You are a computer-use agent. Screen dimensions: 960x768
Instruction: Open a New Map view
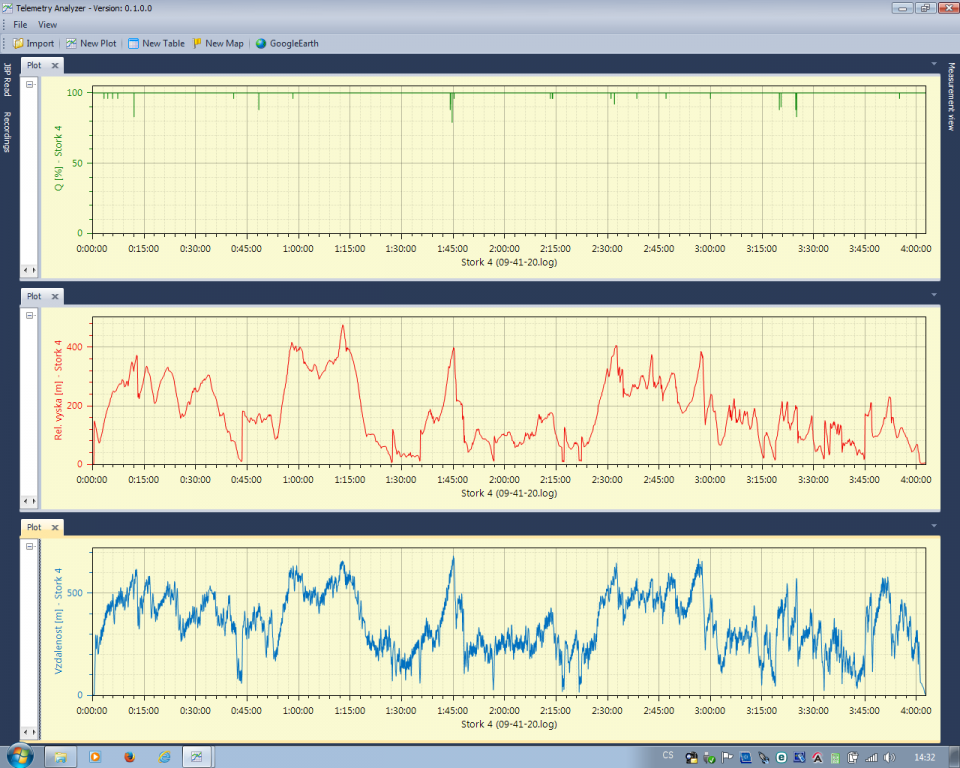pyautogui.click(x=218, y=43)
